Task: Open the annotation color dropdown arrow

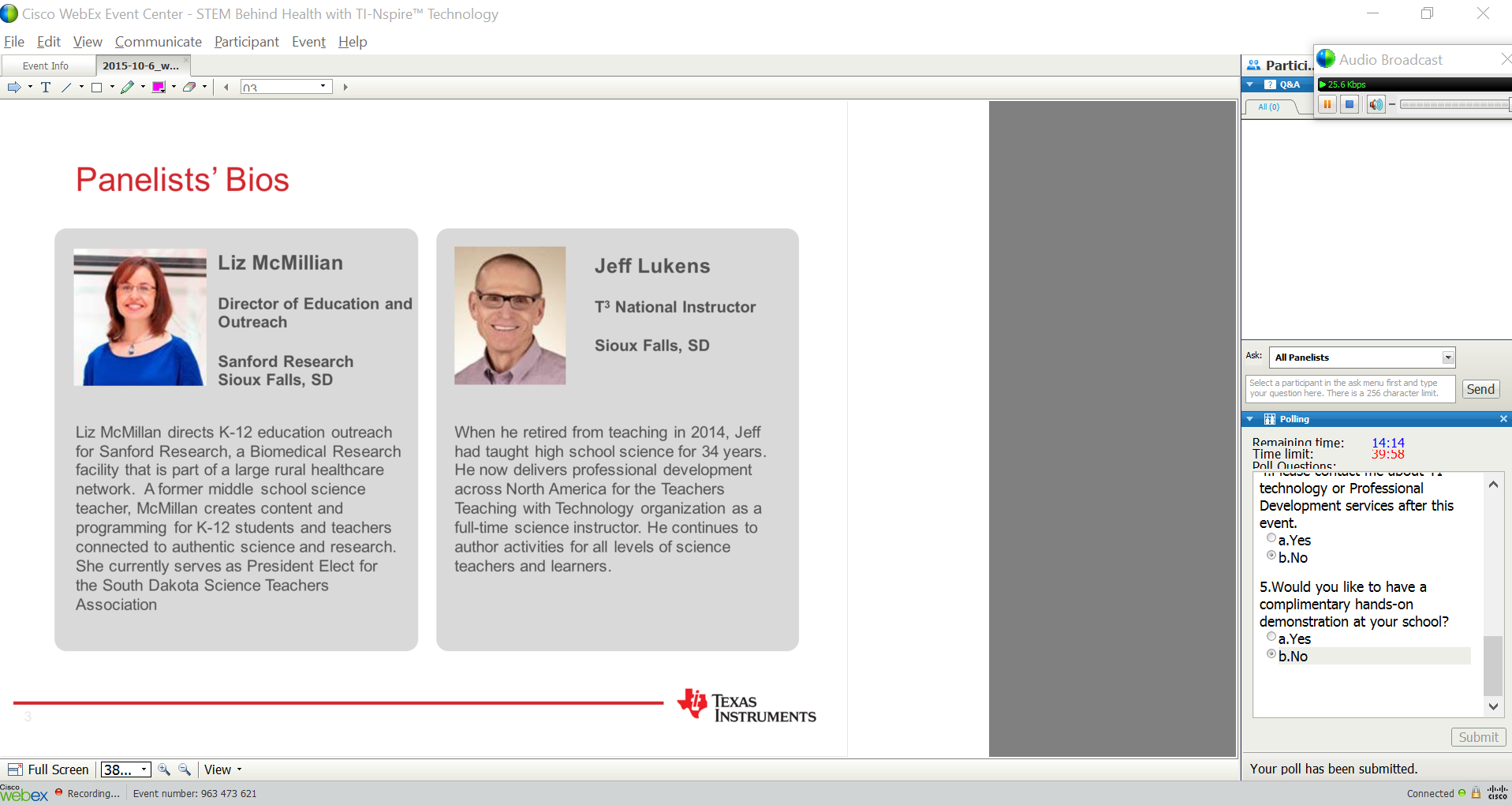Action: (x=174, y=87)
